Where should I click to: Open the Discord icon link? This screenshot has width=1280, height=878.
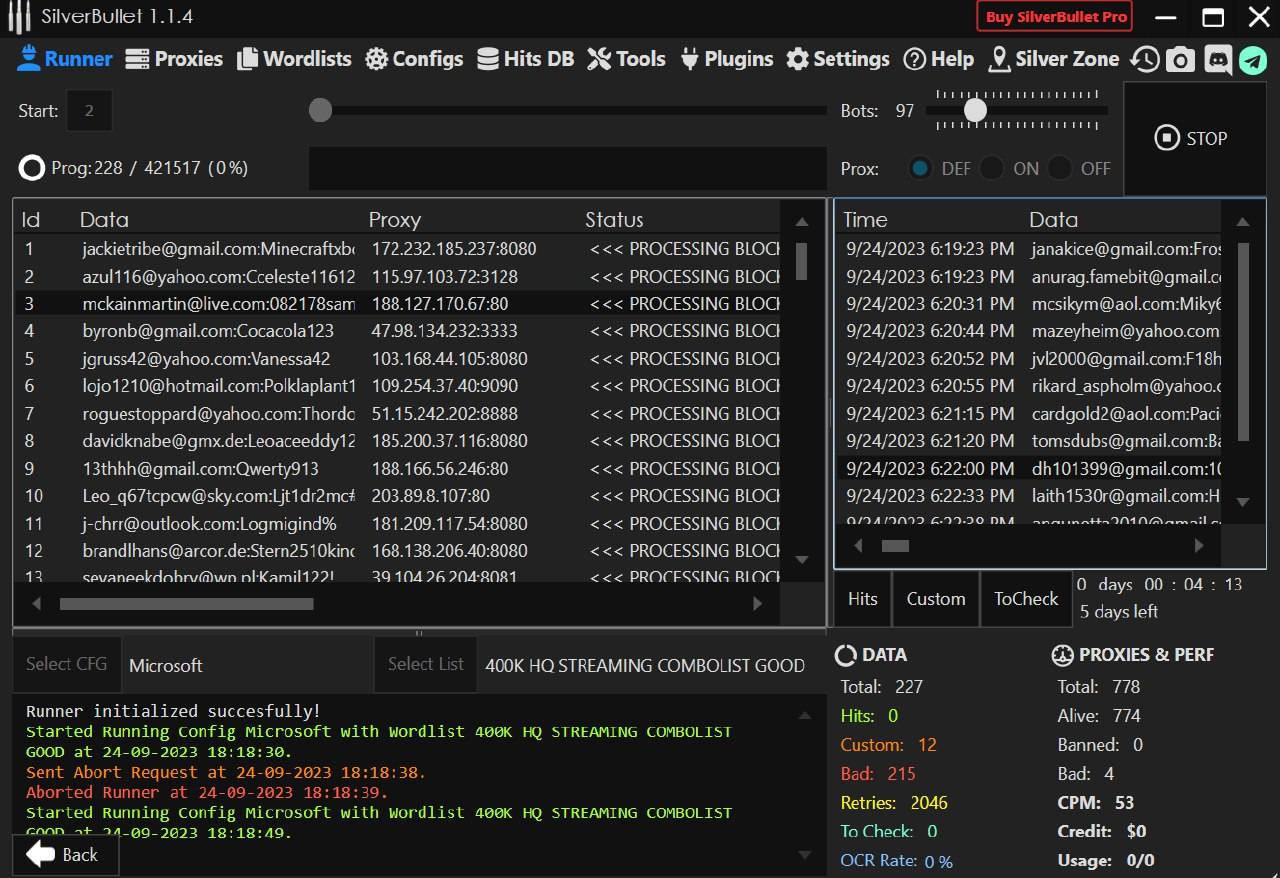point(1217,60)
